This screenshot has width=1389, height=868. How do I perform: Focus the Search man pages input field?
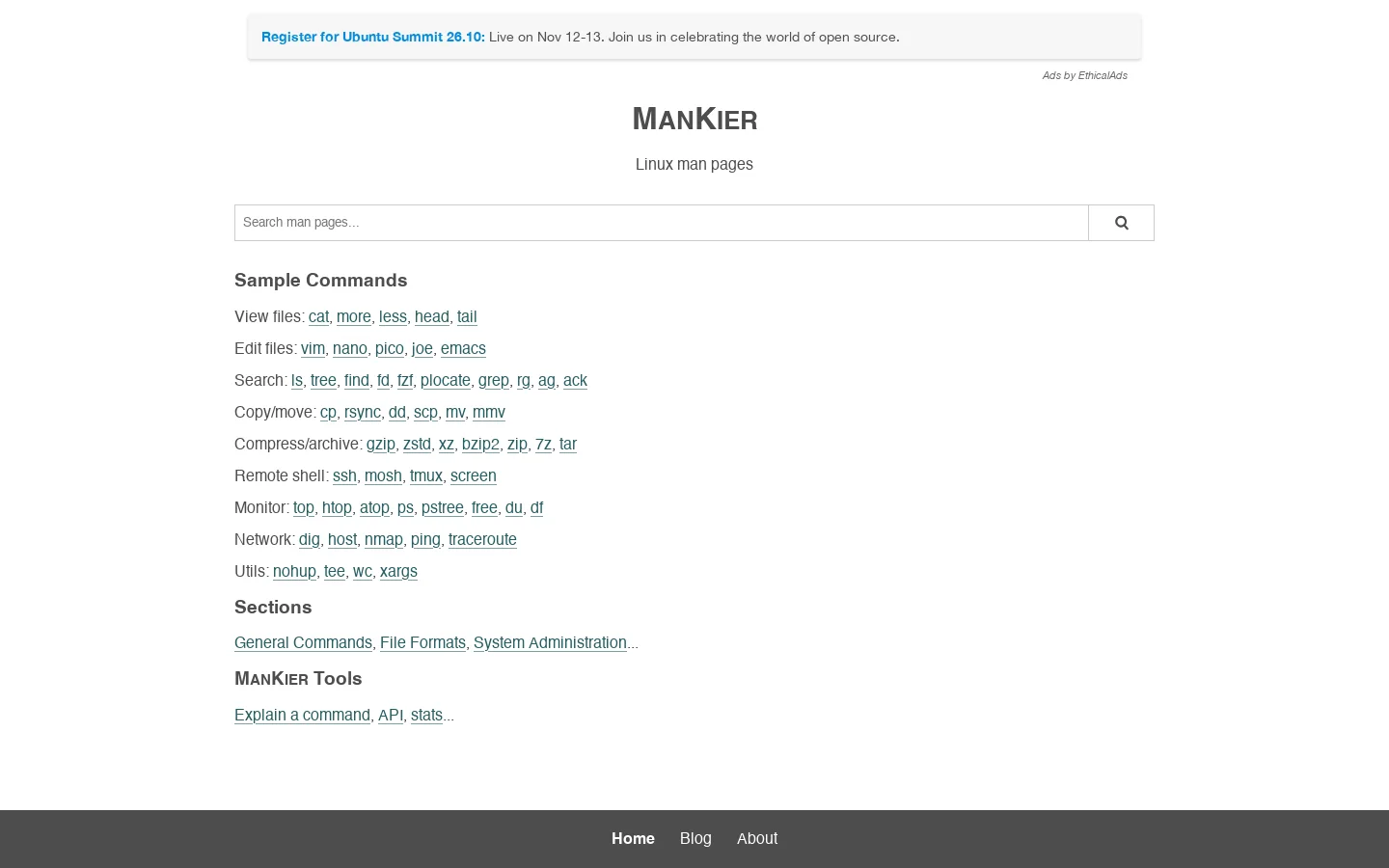[662, 223]
